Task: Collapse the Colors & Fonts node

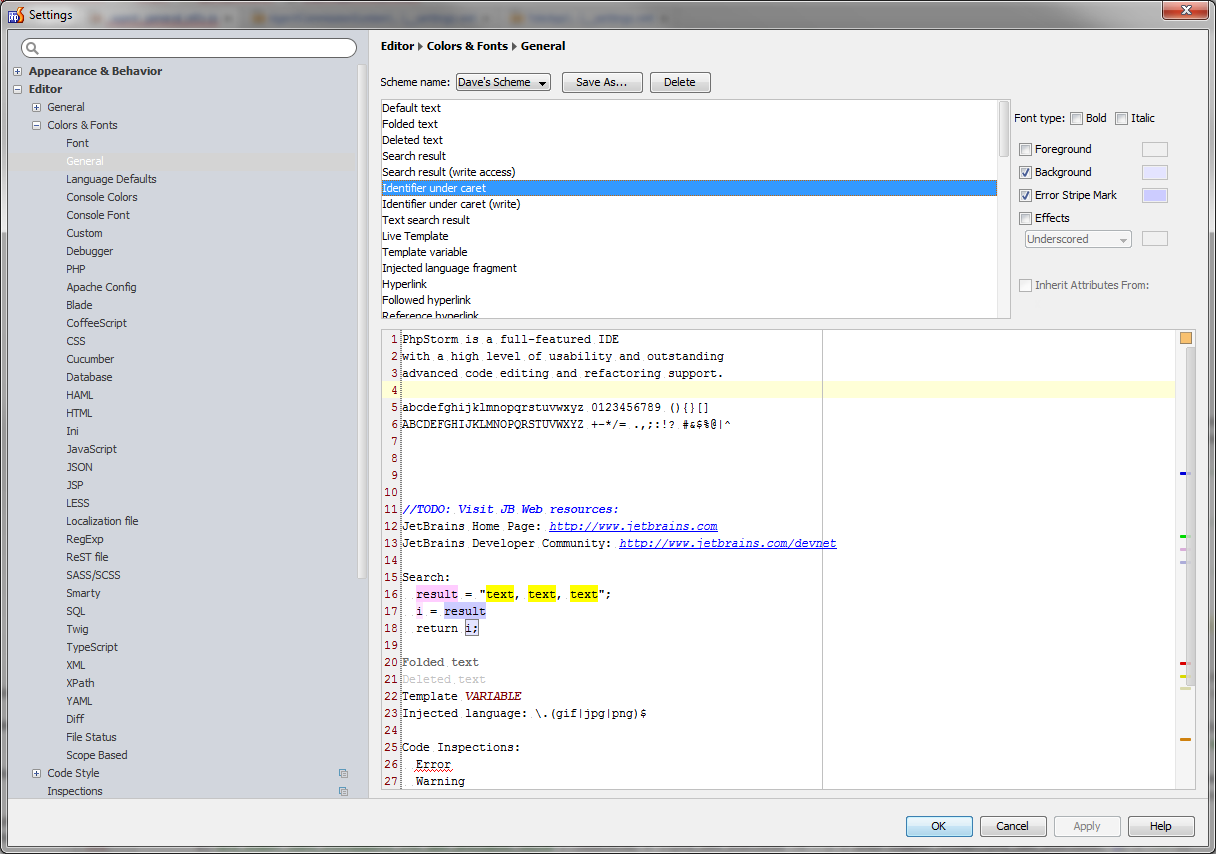Action: (37, 125)
